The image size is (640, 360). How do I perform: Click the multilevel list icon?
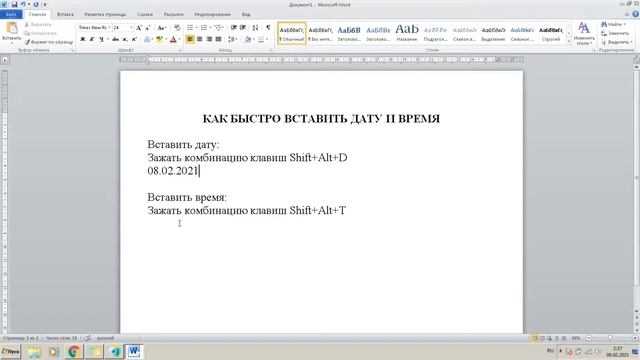click(x=218, y=28)
